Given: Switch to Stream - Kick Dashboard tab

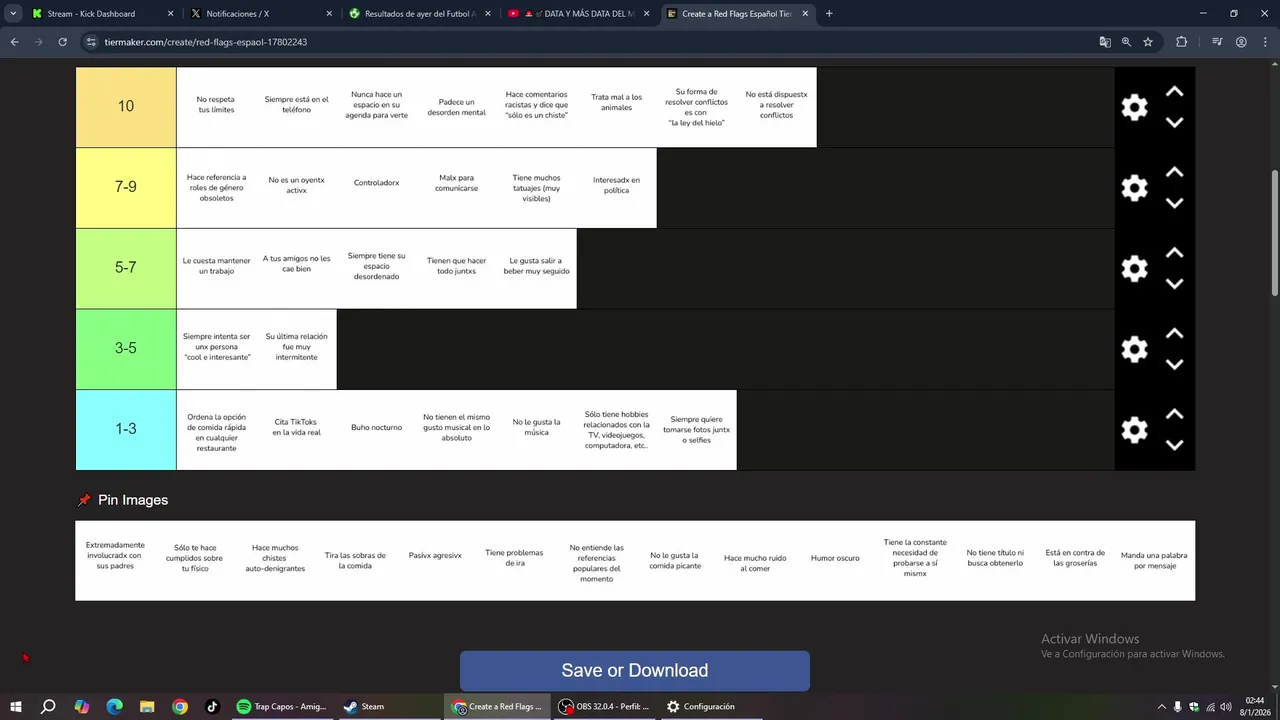Looking at the screenshot, I should tap(100, 14).
